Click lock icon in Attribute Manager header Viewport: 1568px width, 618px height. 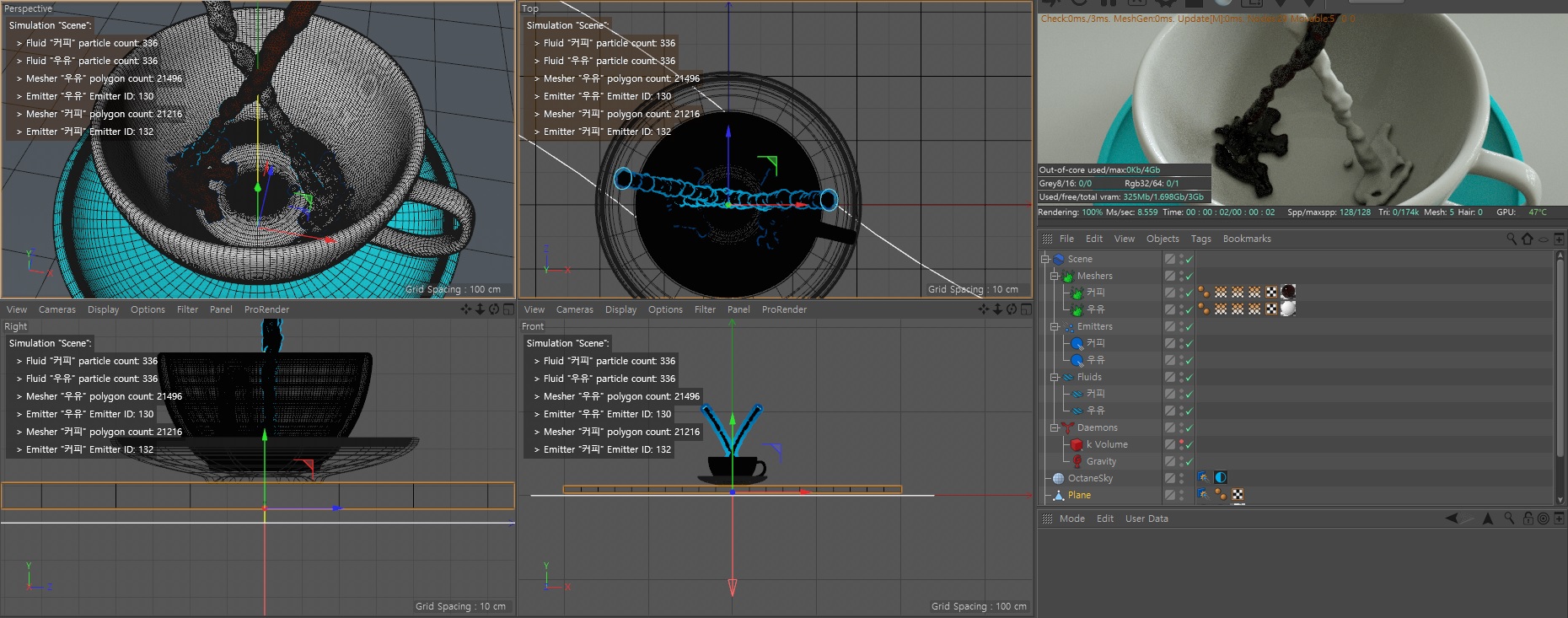coord(1528,519)
